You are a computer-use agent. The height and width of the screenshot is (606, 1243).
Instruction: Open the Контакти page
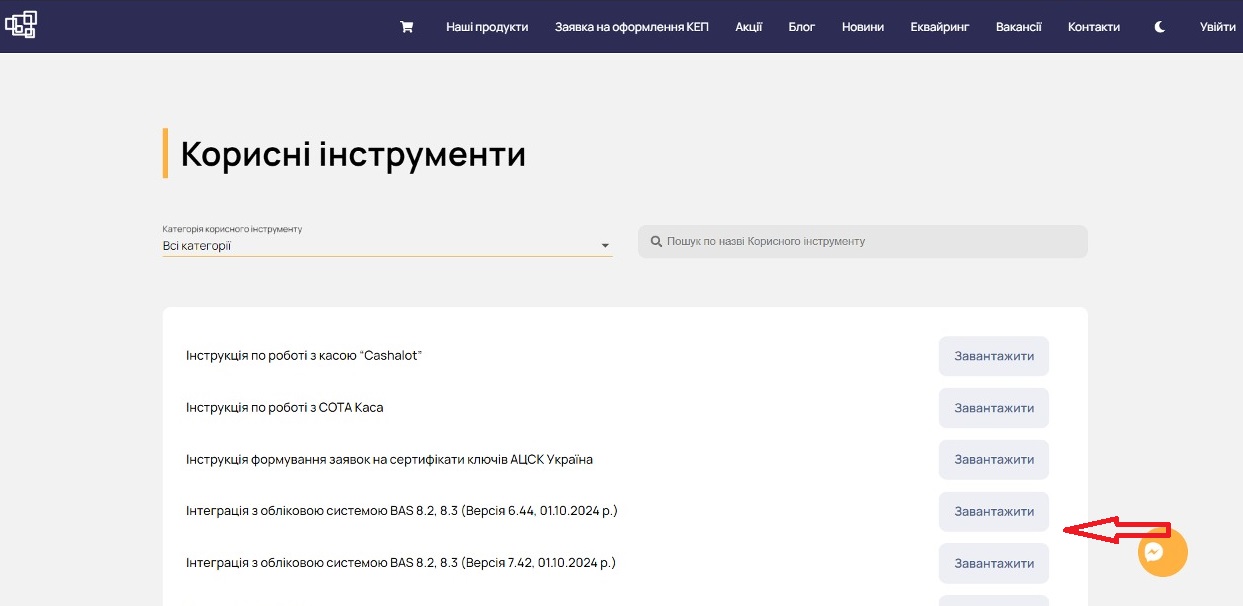click(1094, 27)
